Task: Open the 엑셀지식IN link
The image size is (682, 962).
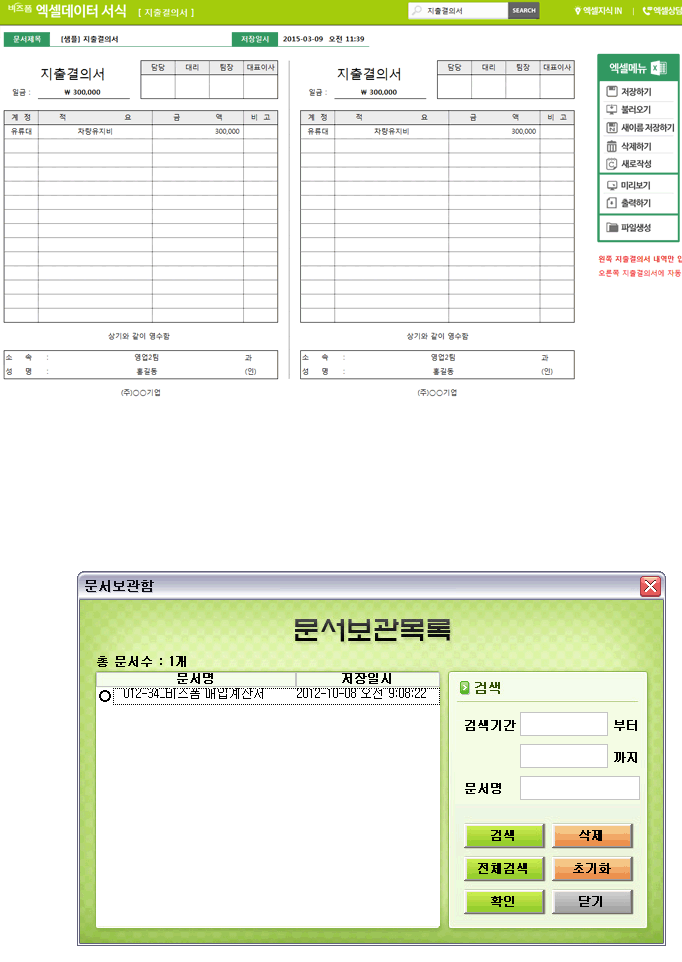Action: (602, 11)
